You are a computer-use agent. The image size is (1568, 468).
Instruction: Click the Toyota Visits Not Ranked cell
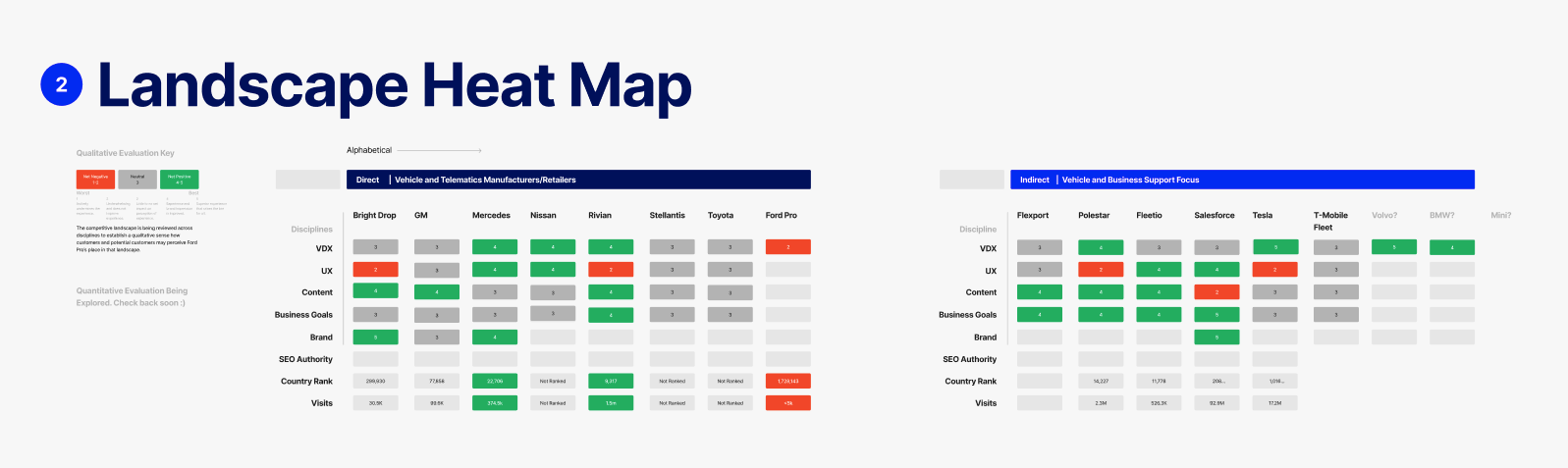pyautogui.click(x=730, y=402)
